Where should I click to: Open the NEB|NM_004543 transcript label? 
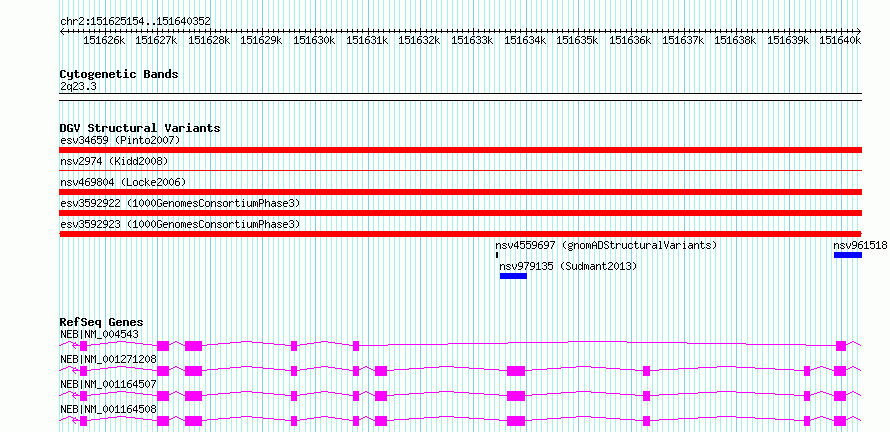click(99, 334)
